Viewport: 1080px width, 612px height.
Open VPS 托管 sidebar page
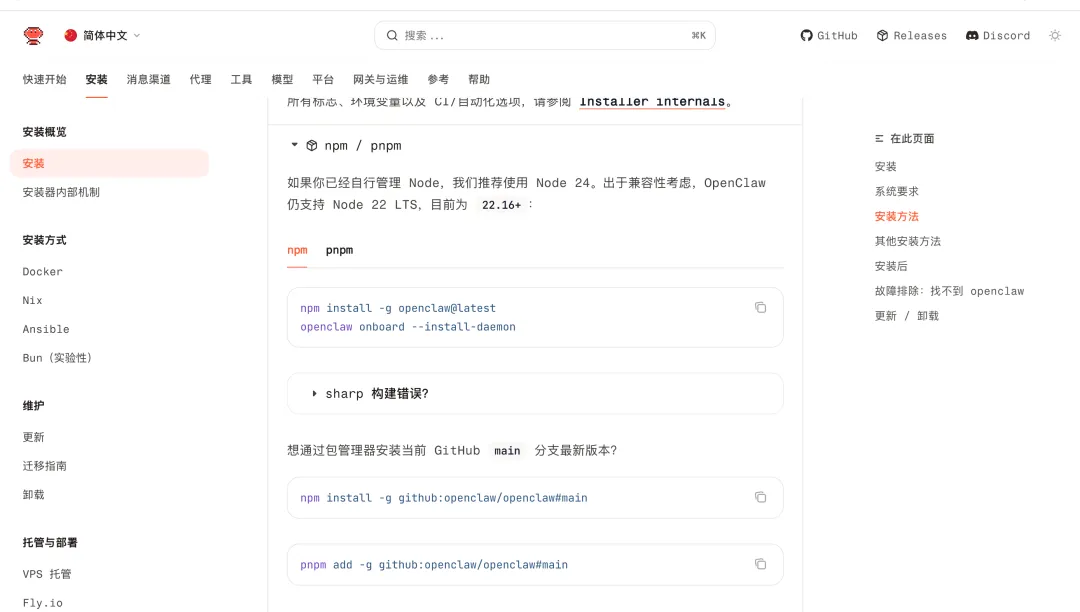[x=47, y=574]
